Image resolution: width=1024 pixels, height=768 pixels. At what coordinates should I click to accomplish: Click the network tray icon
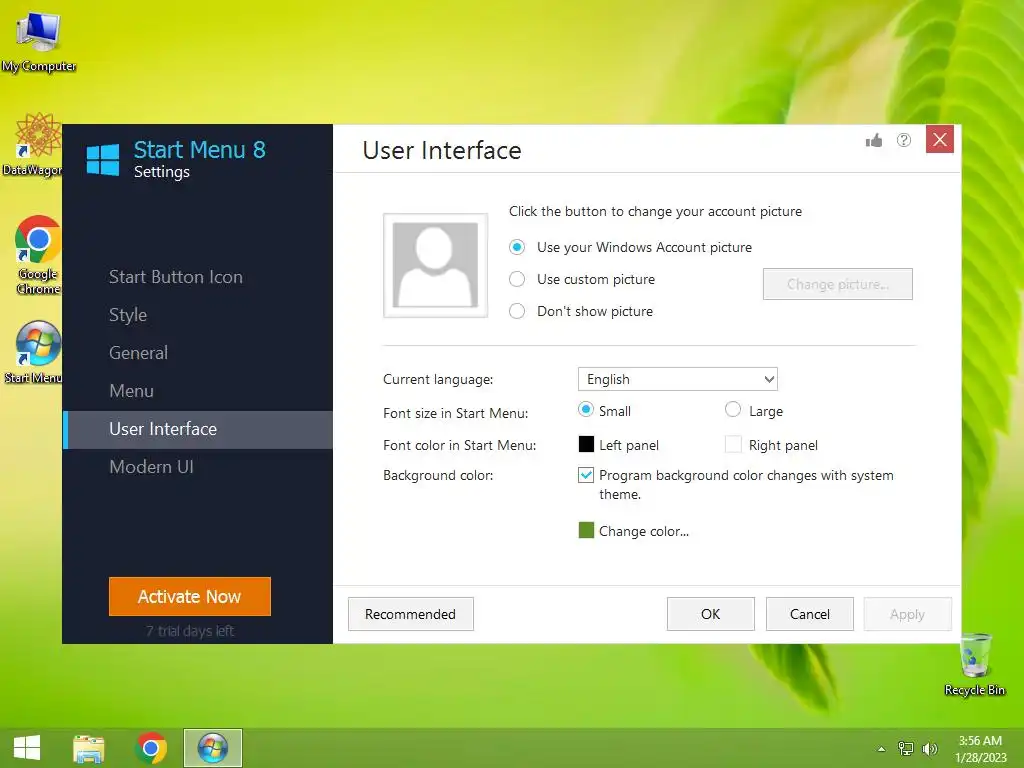[906, 748]
